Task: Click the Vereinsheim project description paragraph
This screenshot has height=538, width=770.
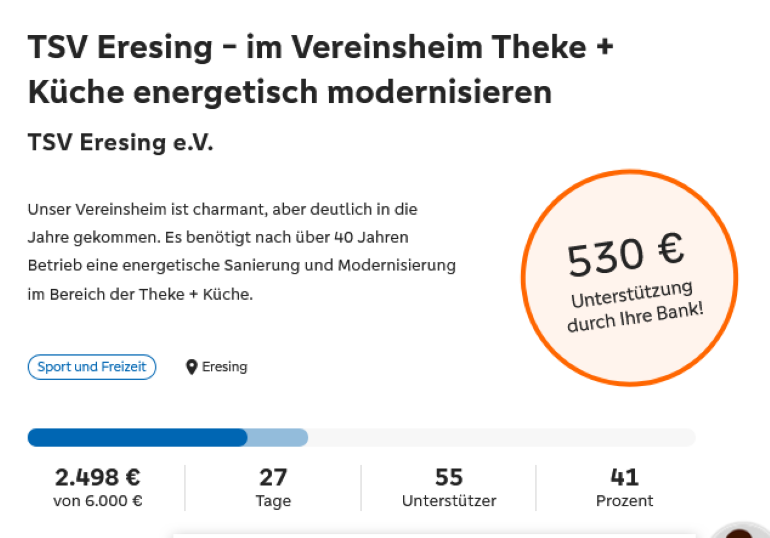Action: tap(241, 252)
